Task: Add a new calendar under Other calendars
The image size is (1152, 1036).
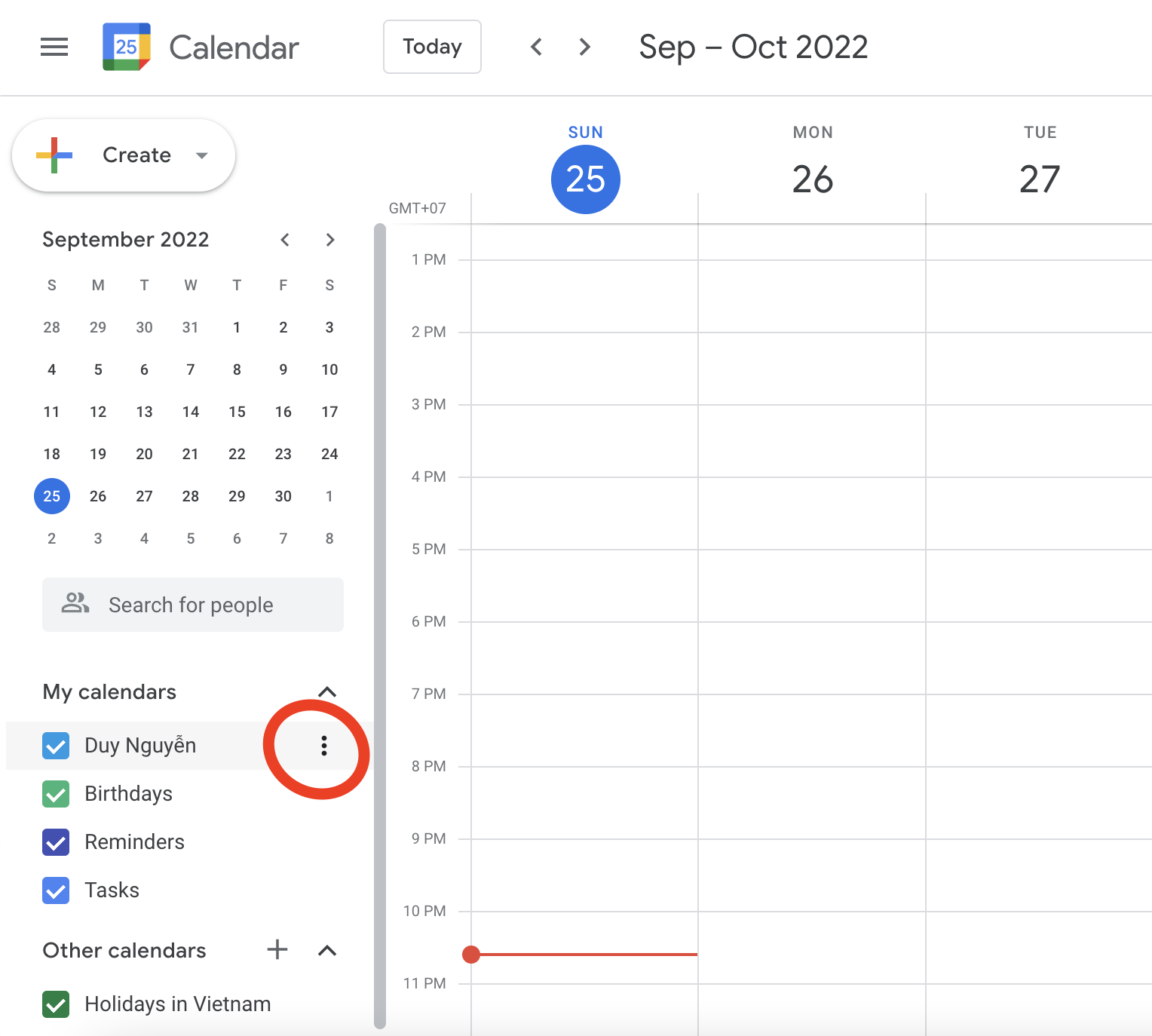Action: [277, 950]
